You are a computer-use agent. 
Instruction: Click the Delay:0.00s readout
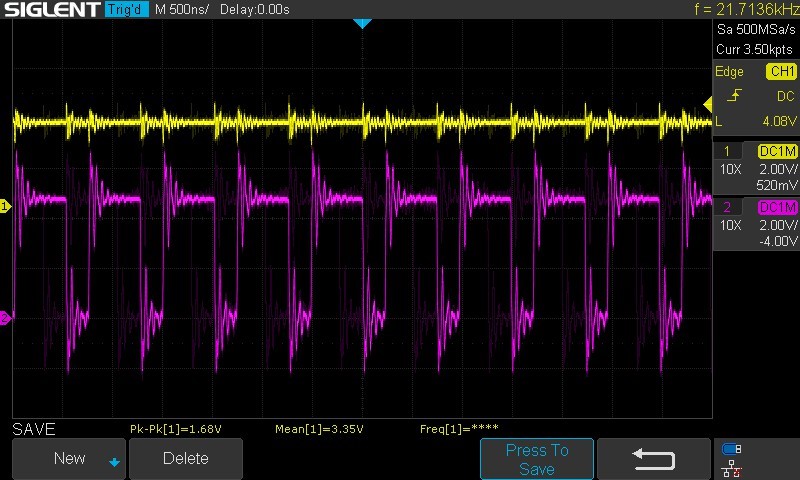(x=255, y=10)
